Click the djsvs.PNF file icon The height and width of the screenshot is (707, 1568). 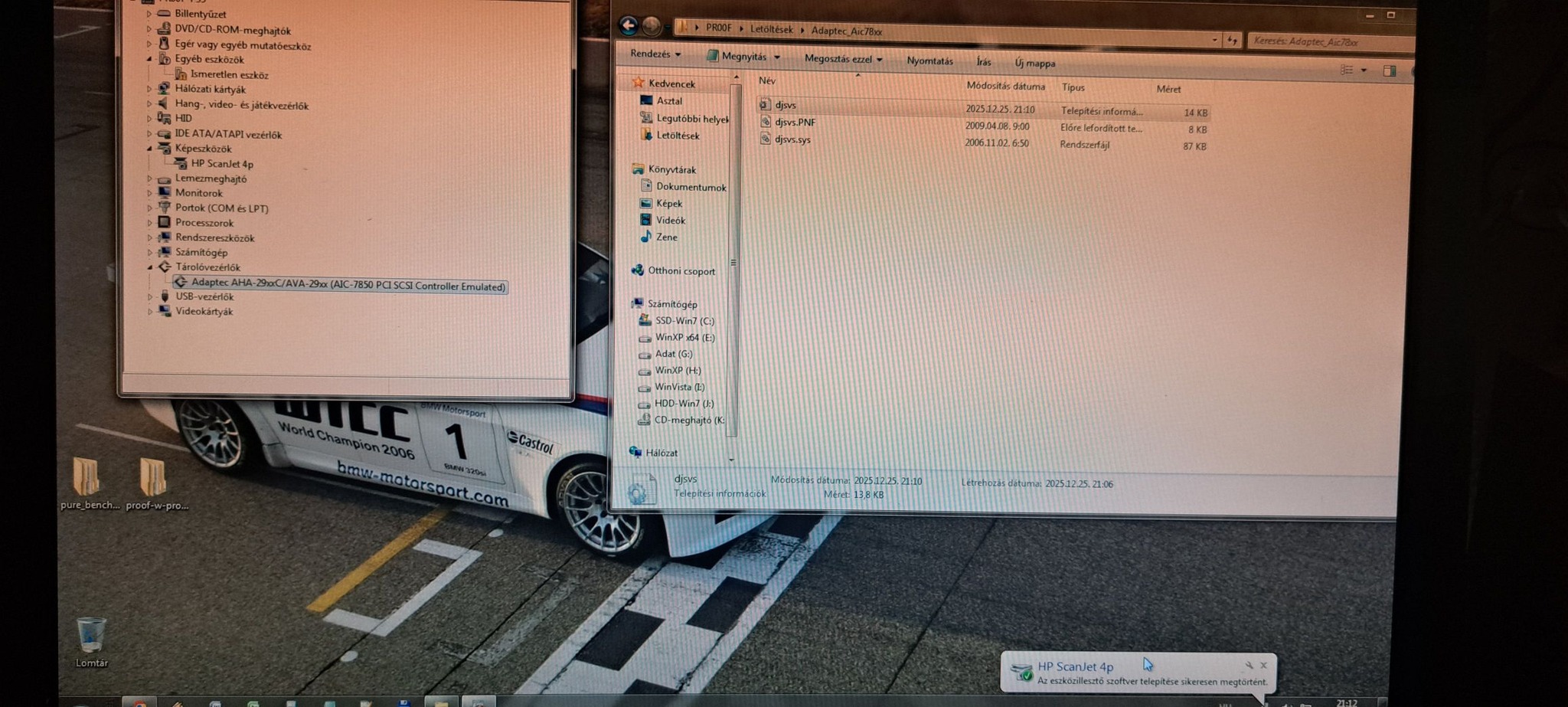tap(765, 121)
